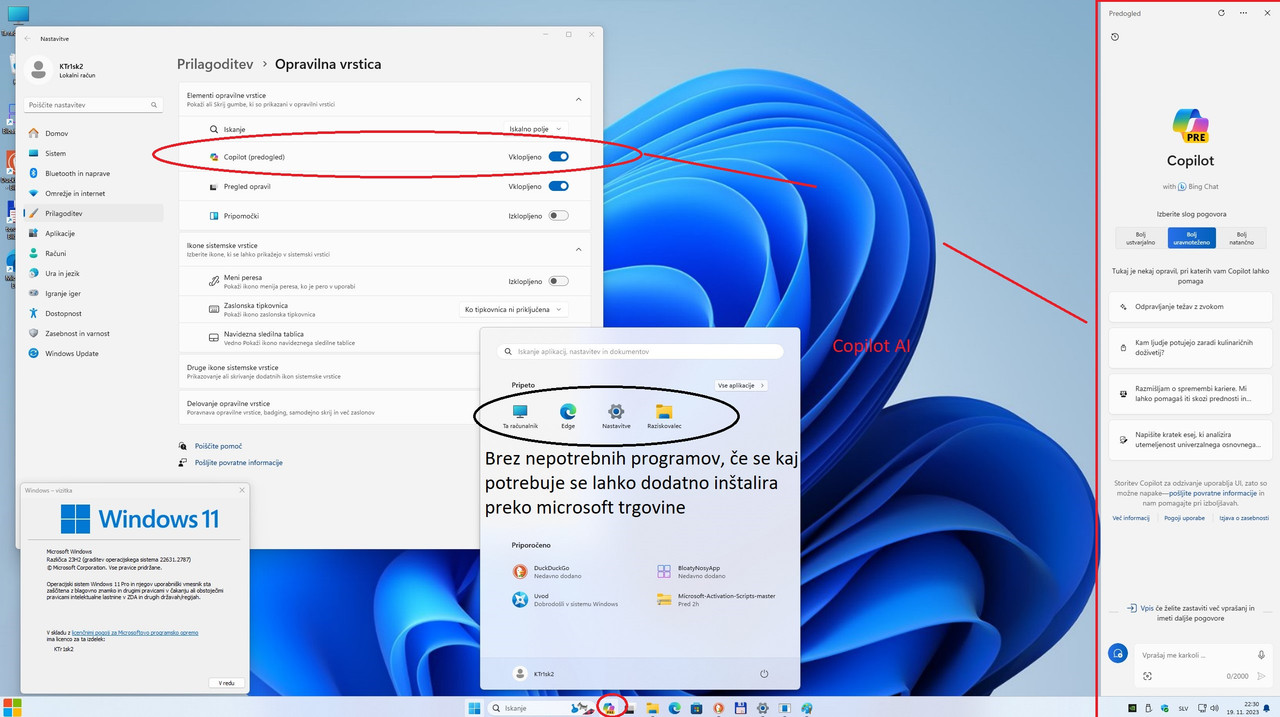Select Bolj natančno conversation style

[1242, 238]
